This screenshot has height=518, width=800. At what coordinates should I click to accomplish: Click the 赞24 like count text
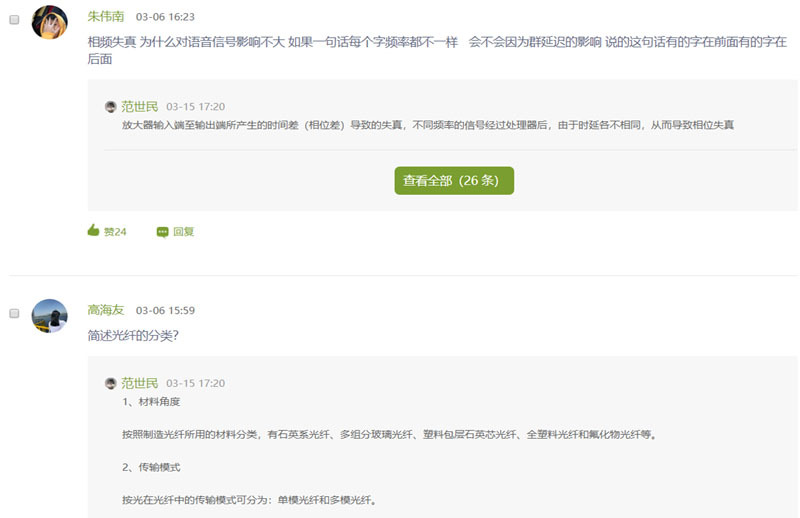115,232
